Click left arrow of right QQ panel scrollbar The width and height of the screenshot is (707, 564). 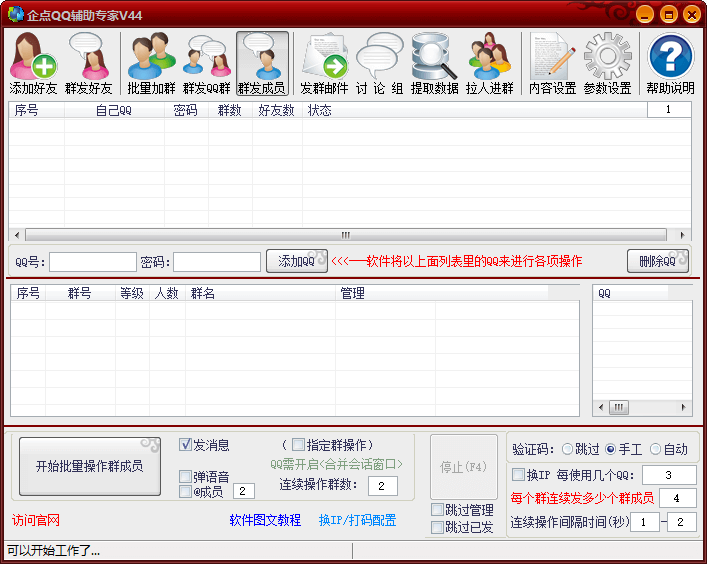(x=601, y=408)
